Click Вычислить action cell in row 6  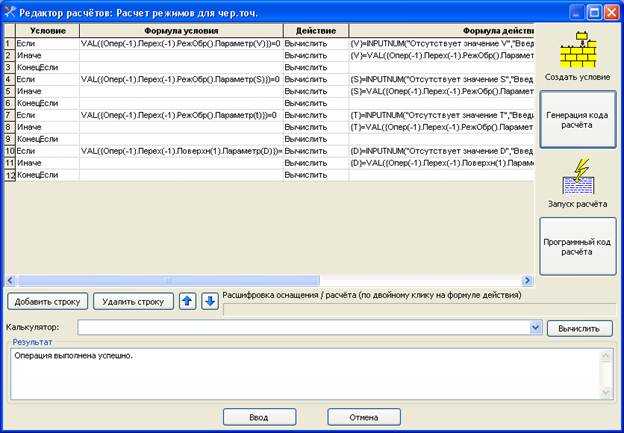point(316,103)
